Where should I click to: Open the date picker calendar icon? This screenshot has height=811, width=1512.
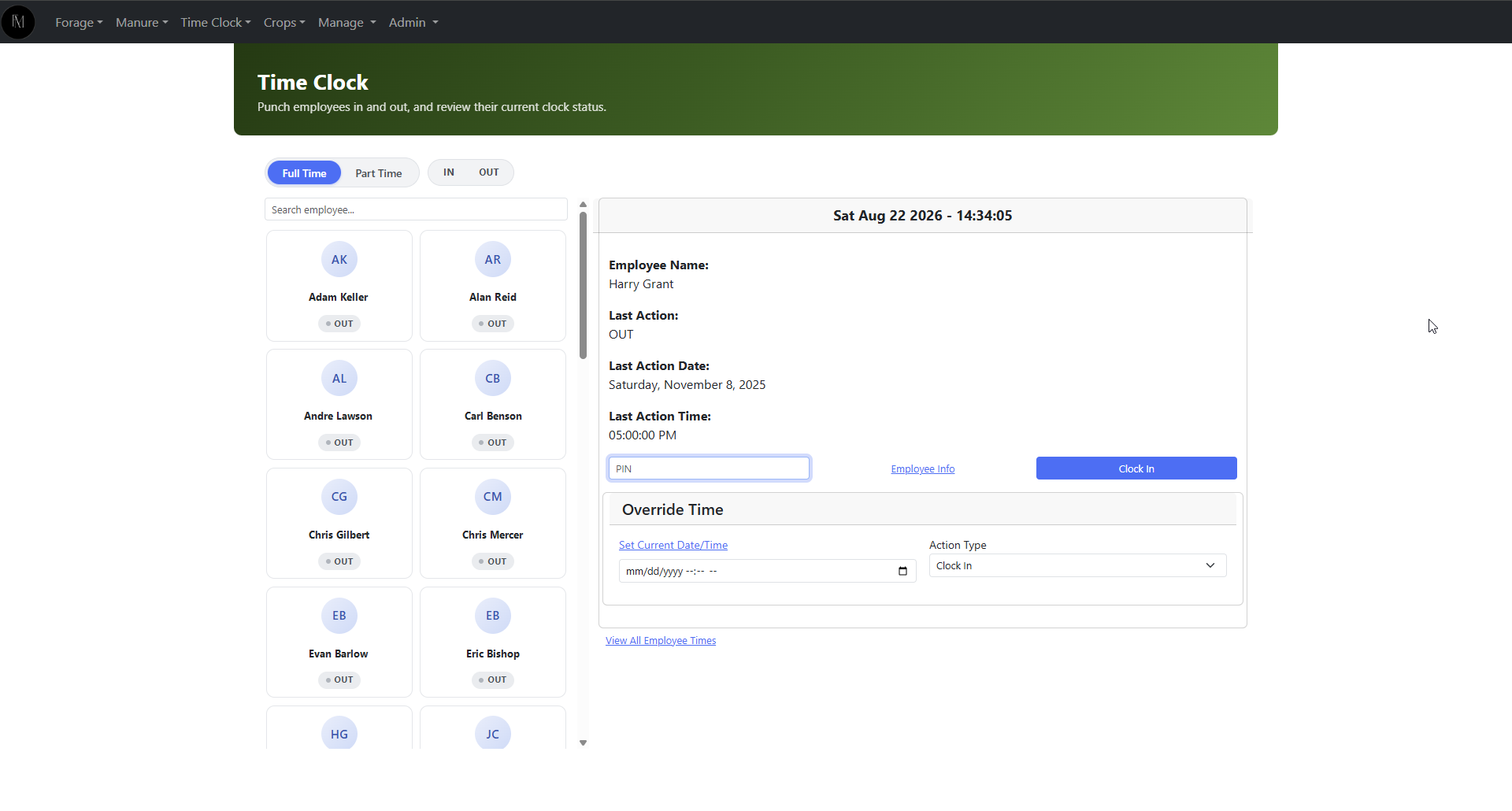(x=902, y=571)
